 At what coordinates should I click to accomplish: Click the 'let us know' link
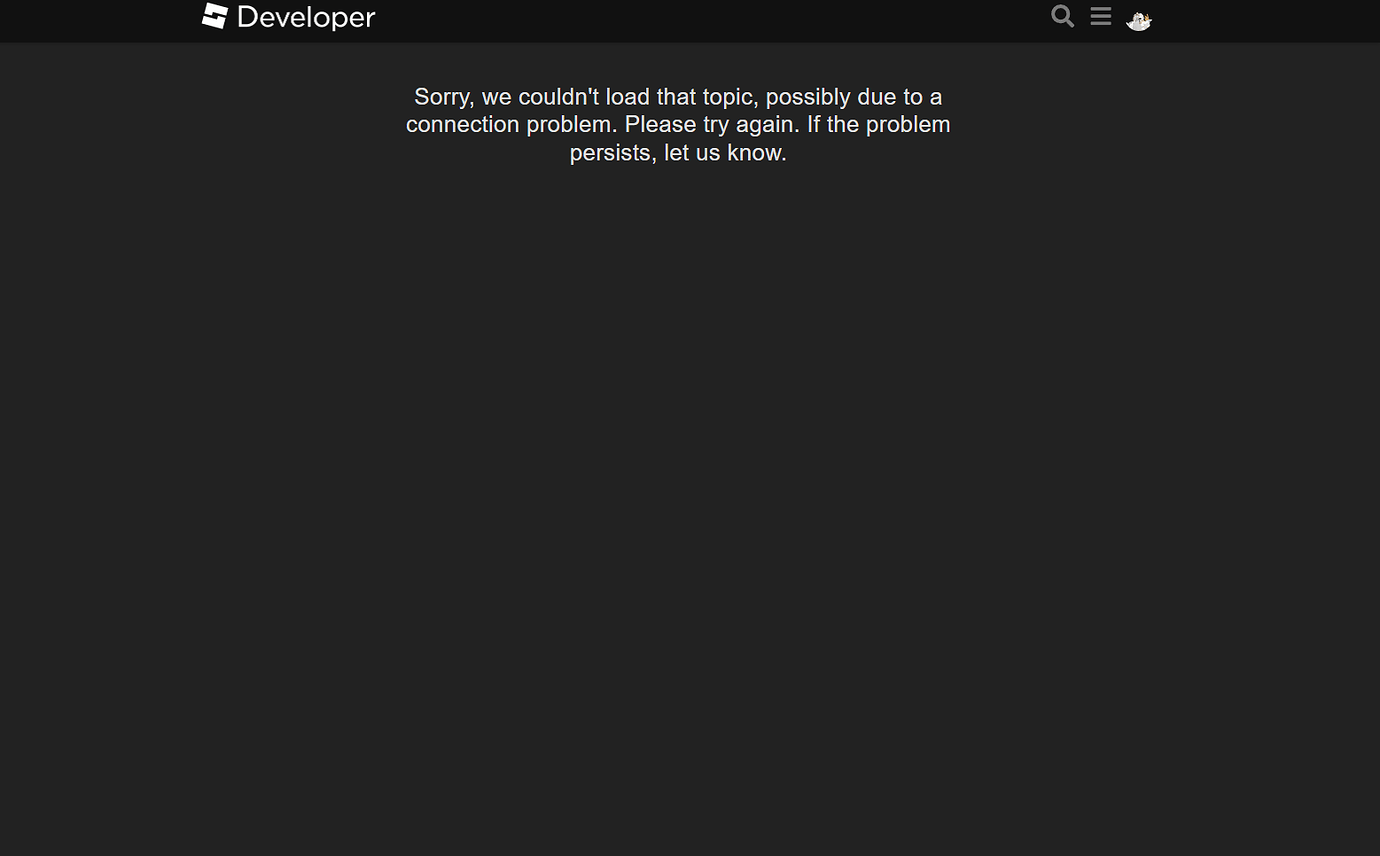click(x=725, y=152)
